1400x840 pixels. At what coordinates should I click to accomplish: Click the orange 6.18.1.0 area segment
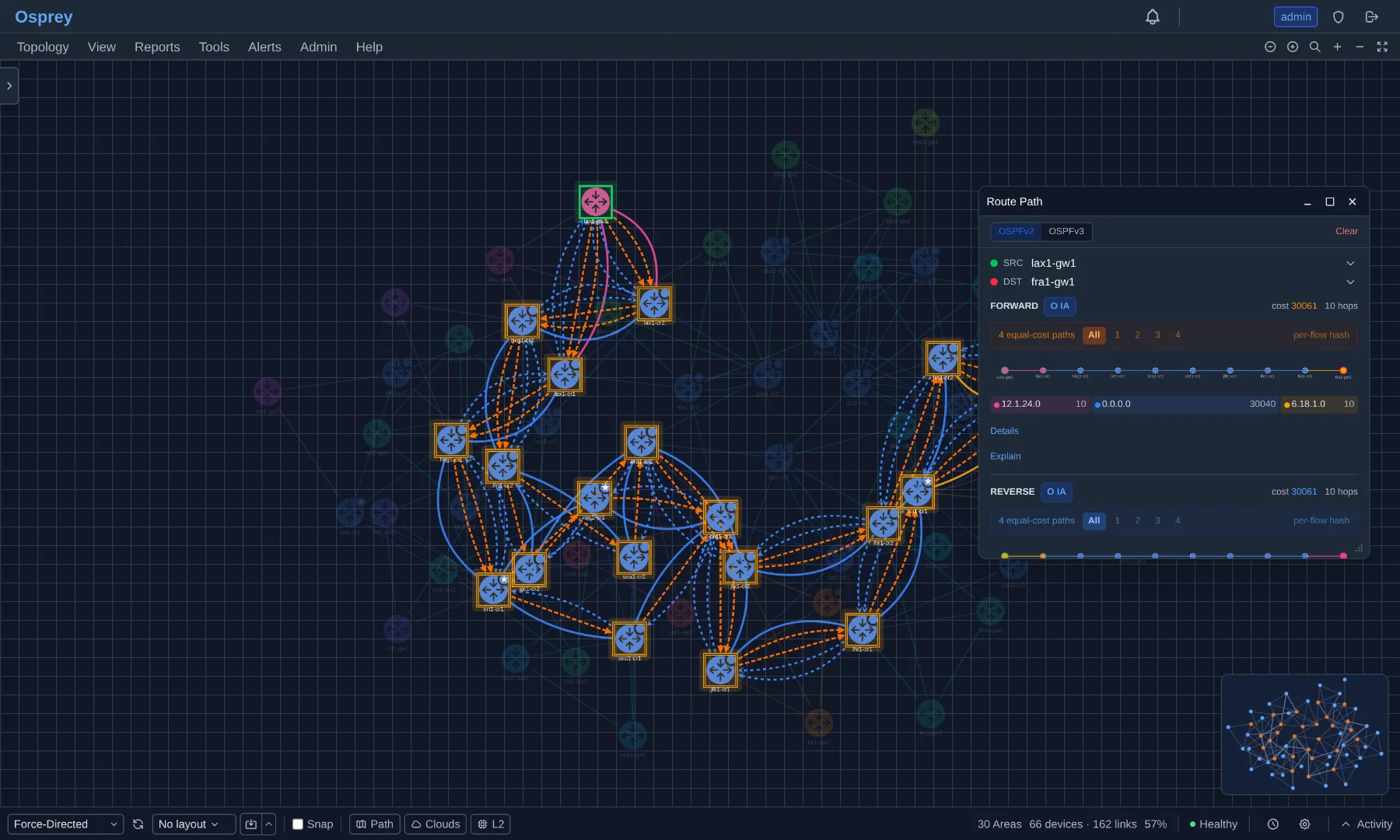coord(1319,404)
